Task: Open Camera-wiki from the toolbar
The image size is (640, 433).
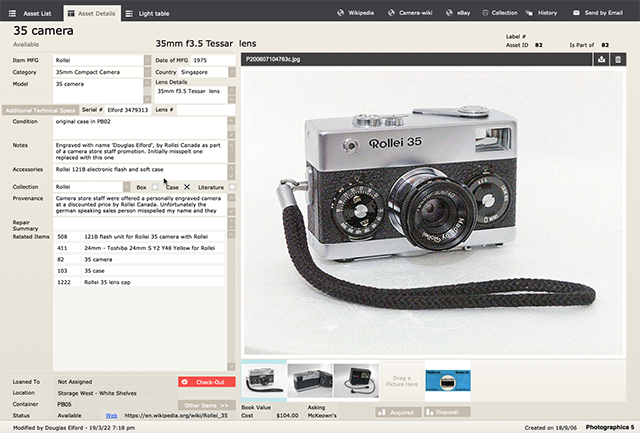Action: (x=420, y=13)
